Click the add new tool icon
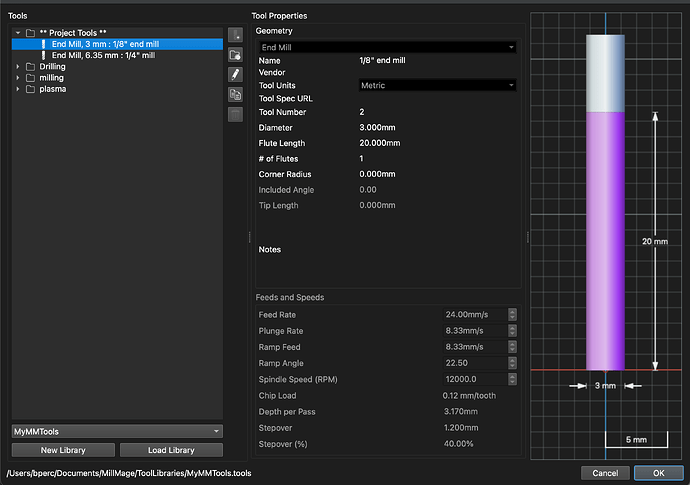The width and height of the screenshot is (690, 485). point(235,35)
